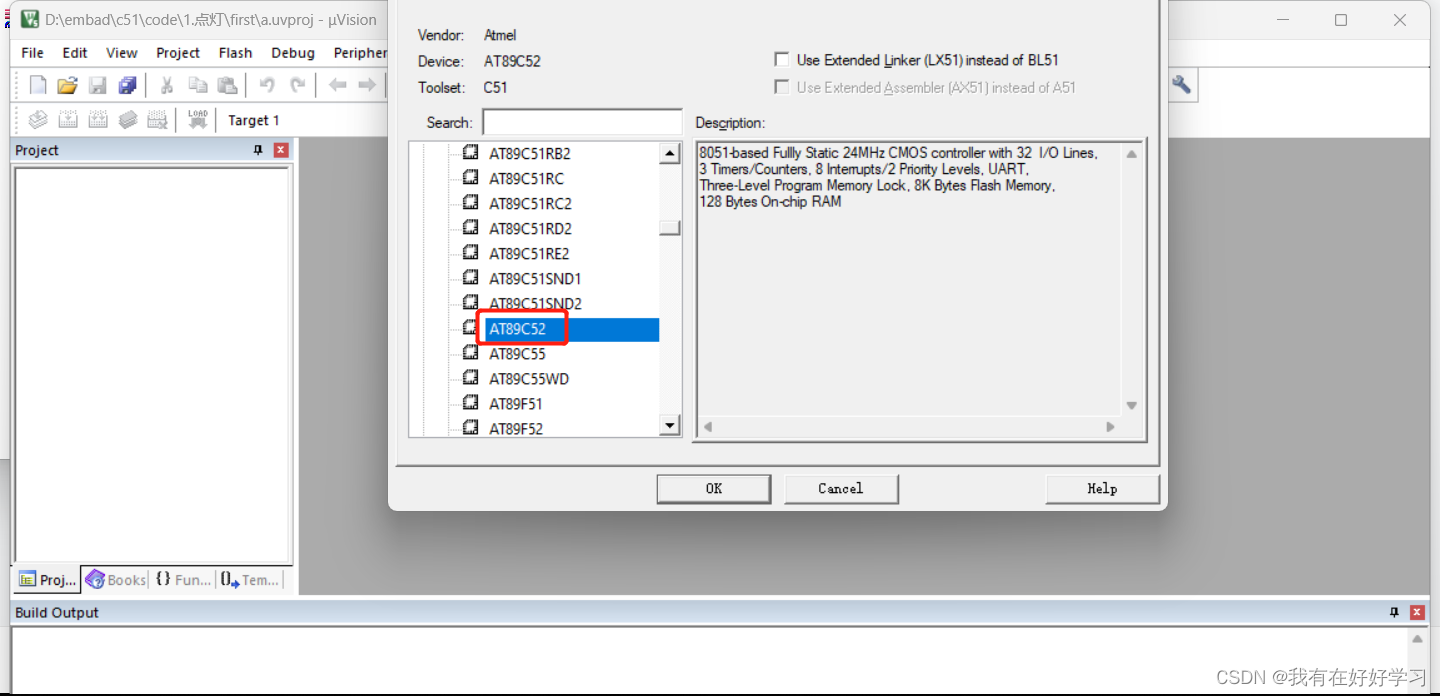The image size is (1440, 696).
Task: Select AT89C52 in device list
Action: [517, 329]
